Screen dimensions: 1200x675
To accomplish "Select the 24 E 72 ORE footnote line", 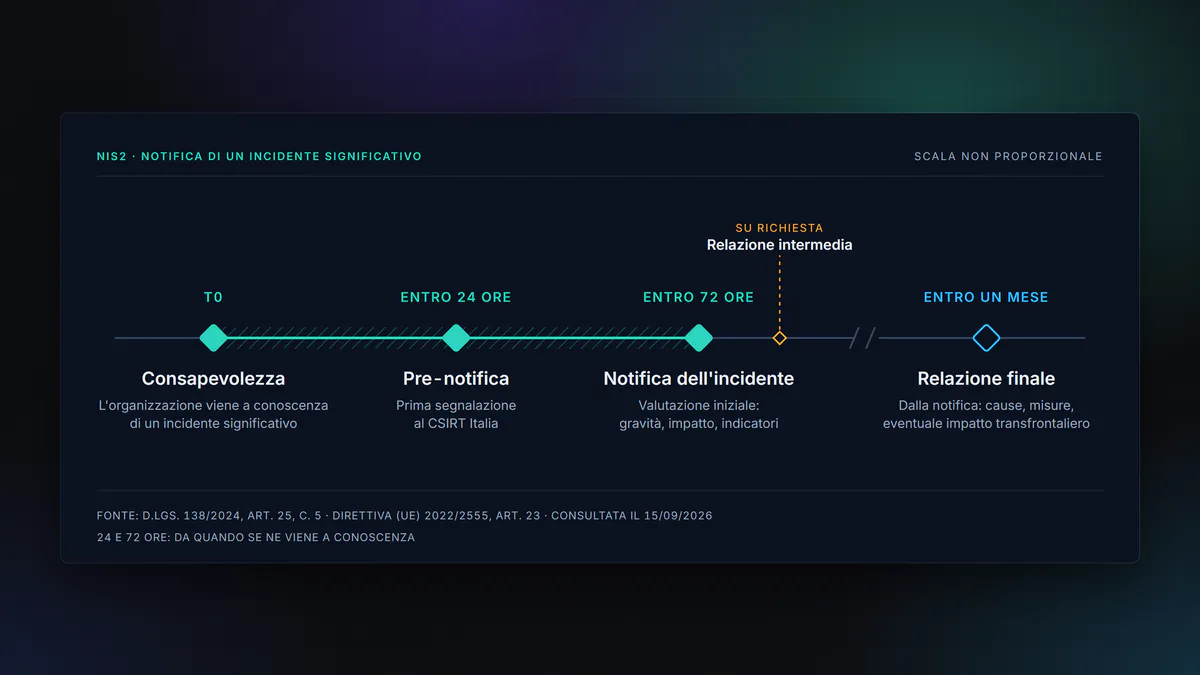I will click(256, 538).
